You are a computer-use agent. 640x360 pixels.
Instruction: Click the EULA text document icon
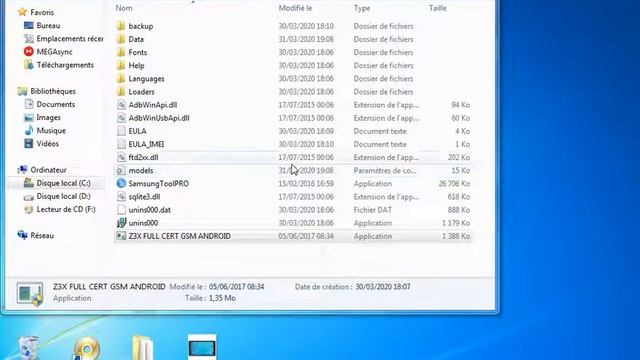121,131
